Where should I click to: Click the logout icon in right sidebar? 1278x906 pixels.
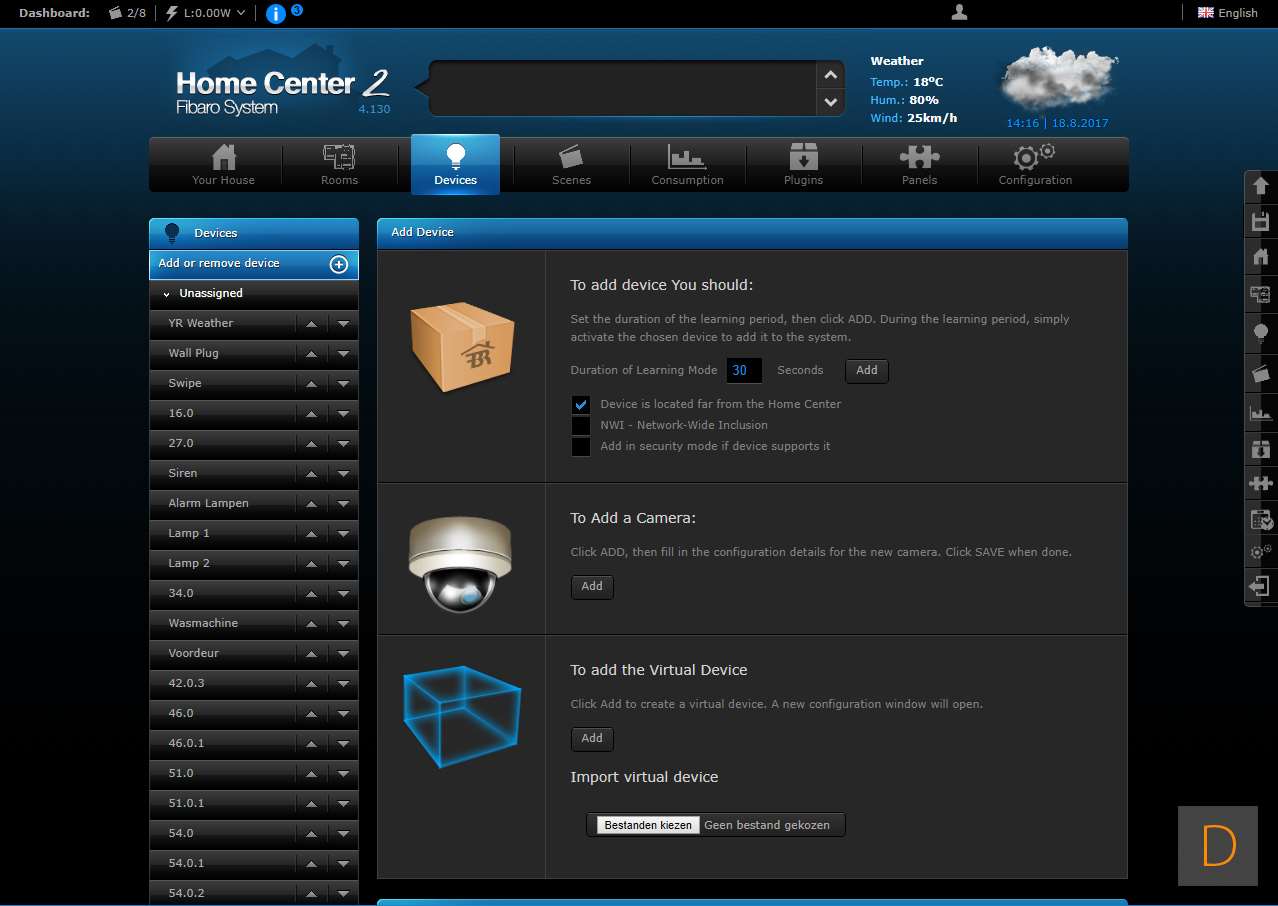coord(1260,586)
